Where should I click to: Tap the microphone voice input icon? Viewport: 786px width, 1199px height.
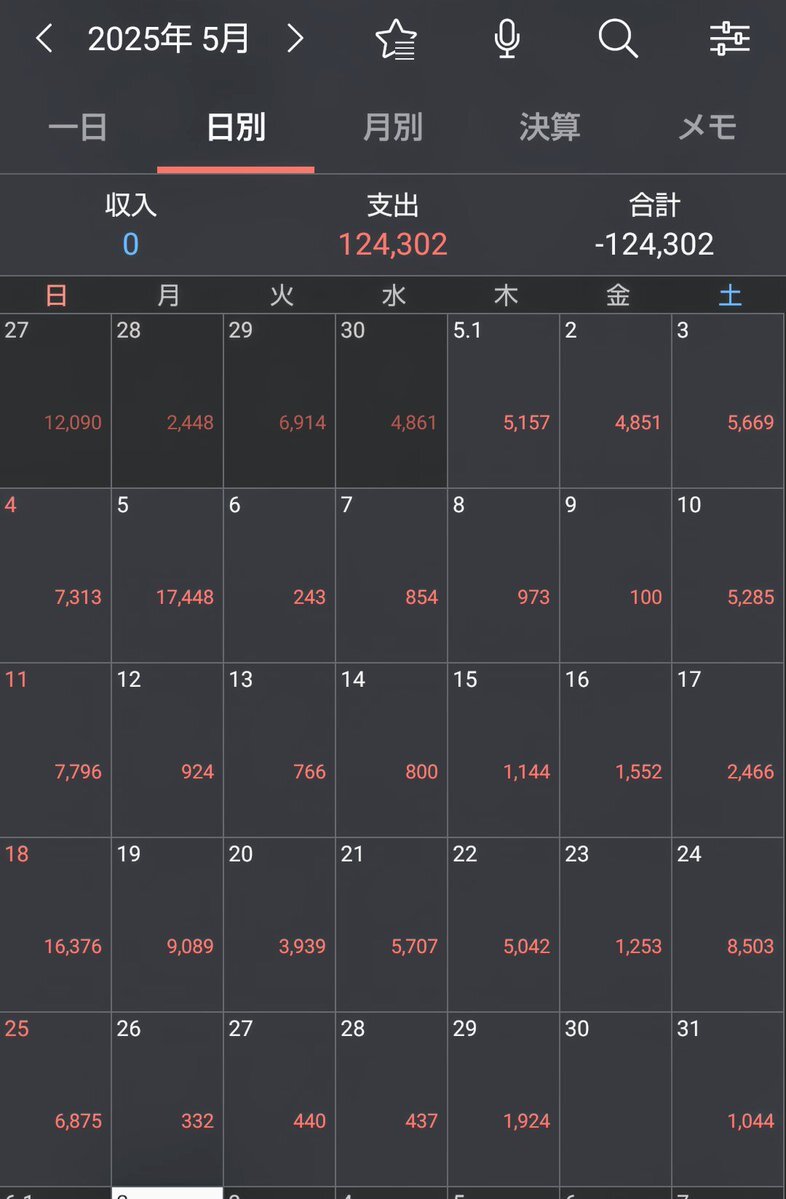pos(507,39)
